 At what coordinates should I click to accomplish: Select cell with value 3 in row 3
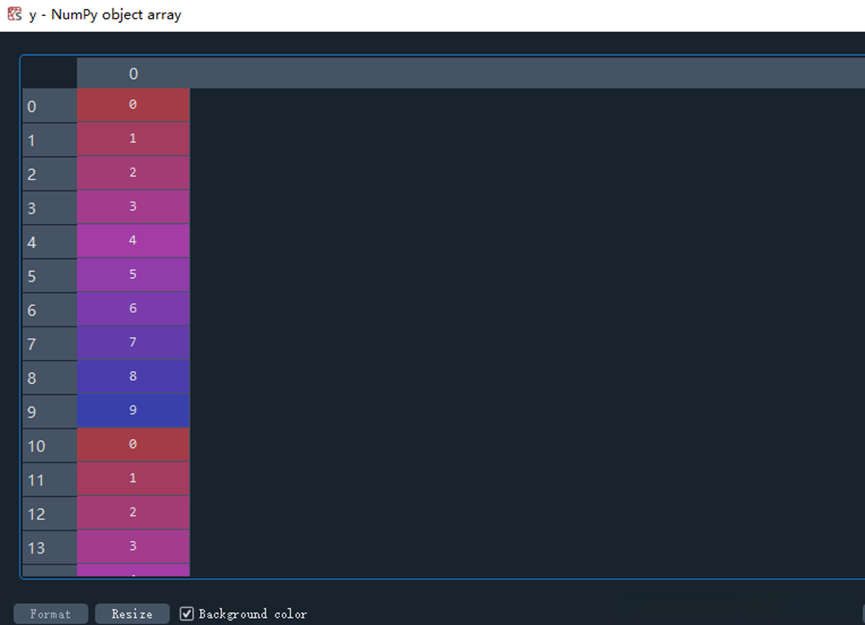[x=133, y=207]
